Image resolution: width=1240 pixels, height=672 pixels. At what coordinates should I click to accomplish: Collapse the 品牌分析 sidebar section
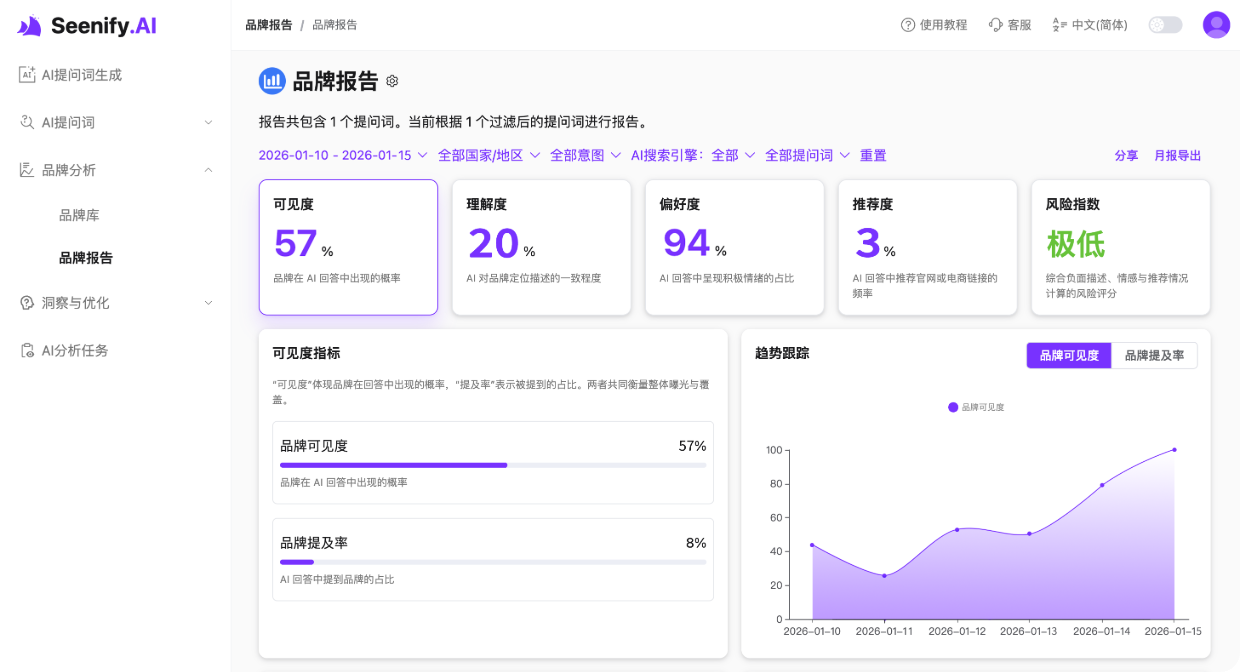208,169
